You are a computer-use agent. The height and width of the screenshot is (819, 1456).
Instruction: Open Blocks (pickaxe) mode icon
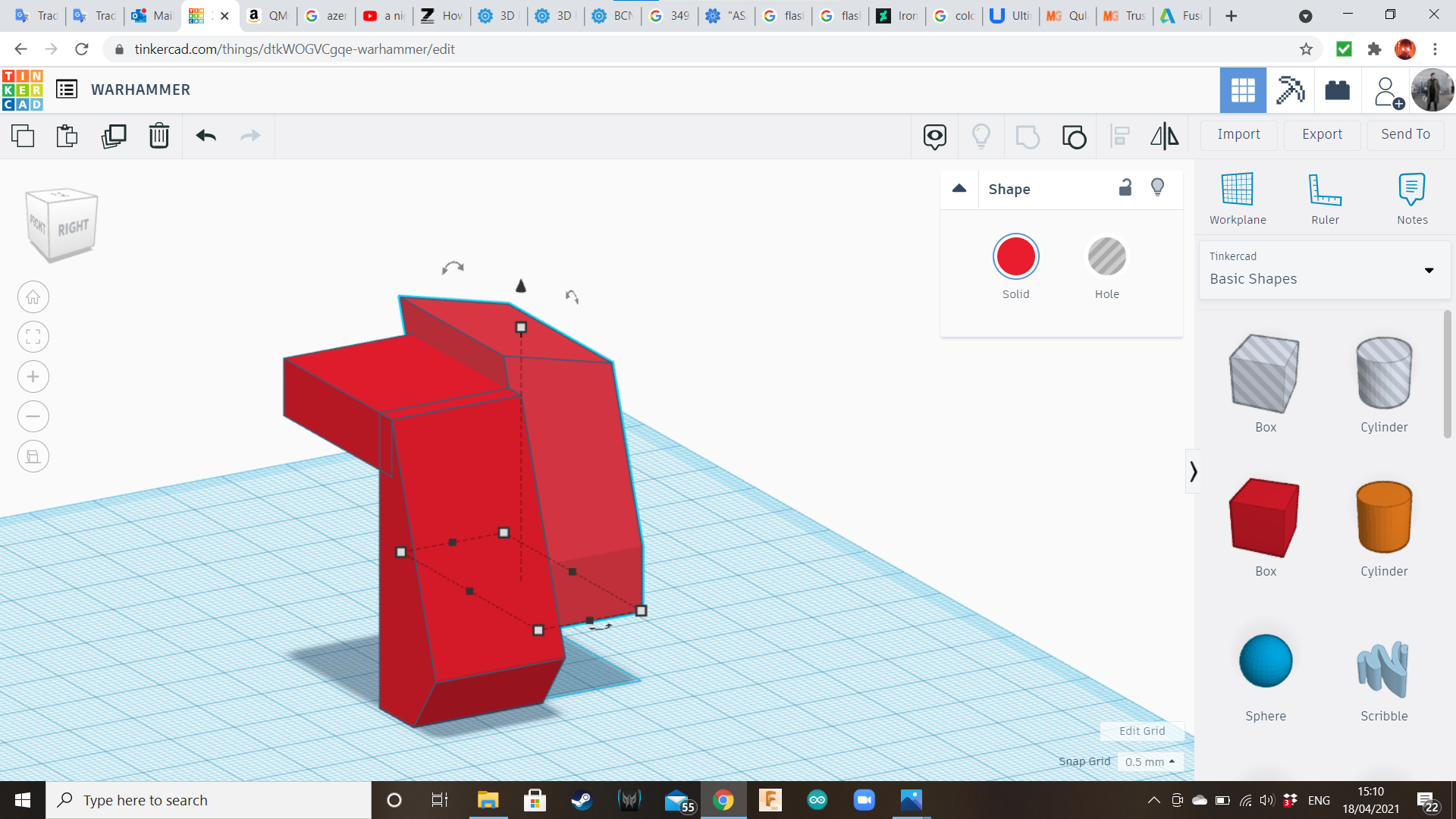pos(1290,90)
